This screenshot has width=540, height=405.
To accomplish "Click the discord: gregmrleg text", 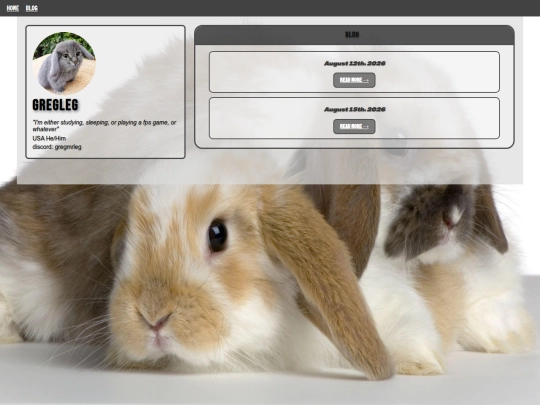I will (57, 147).
